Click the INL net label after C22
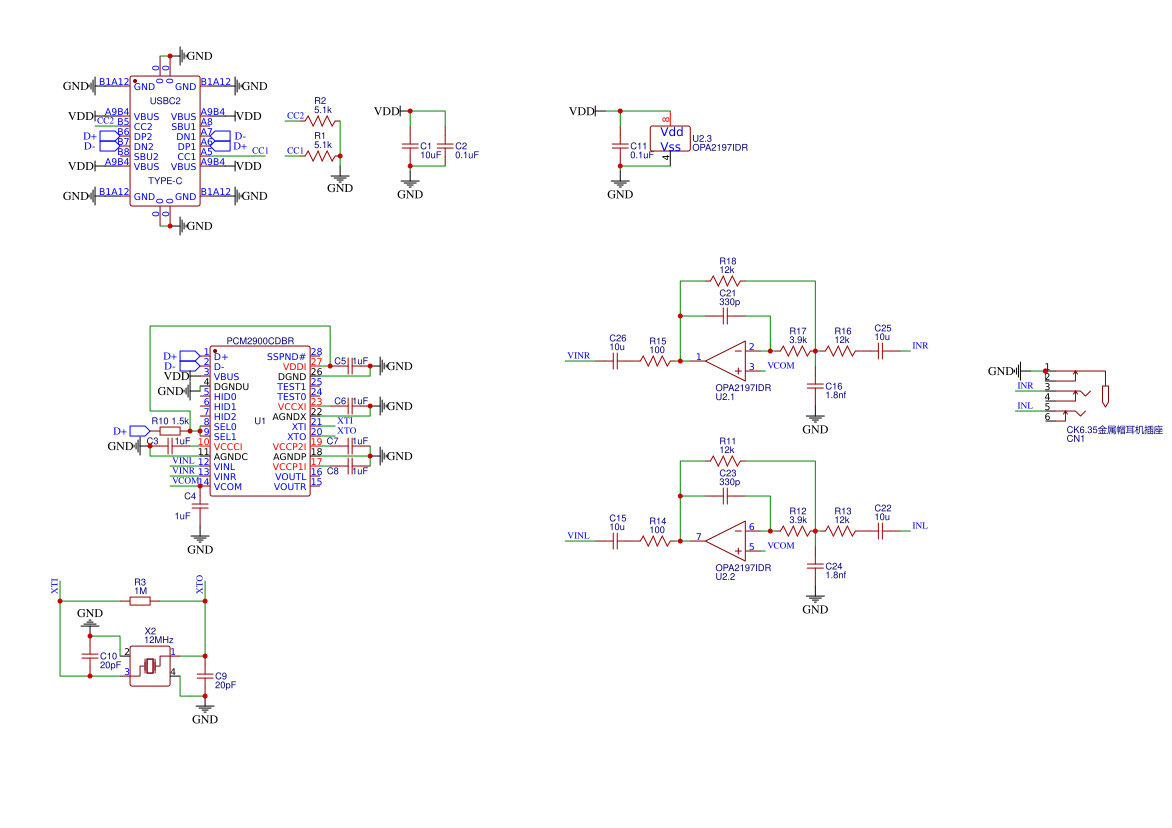 click(x=920, y=525)
